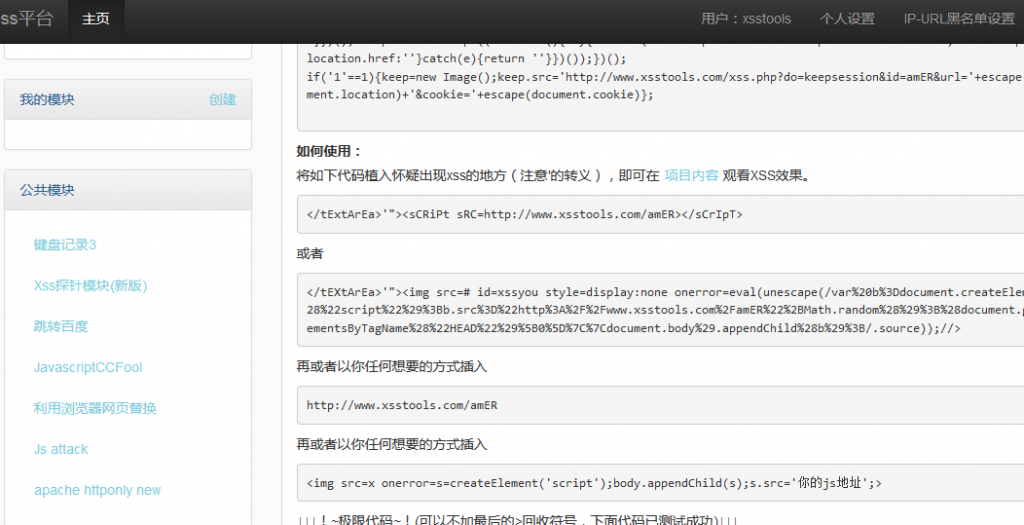Image resolution: width=1024 pixels, height=525 pixels.
Task: Open Js attack module
Action: 61,449
